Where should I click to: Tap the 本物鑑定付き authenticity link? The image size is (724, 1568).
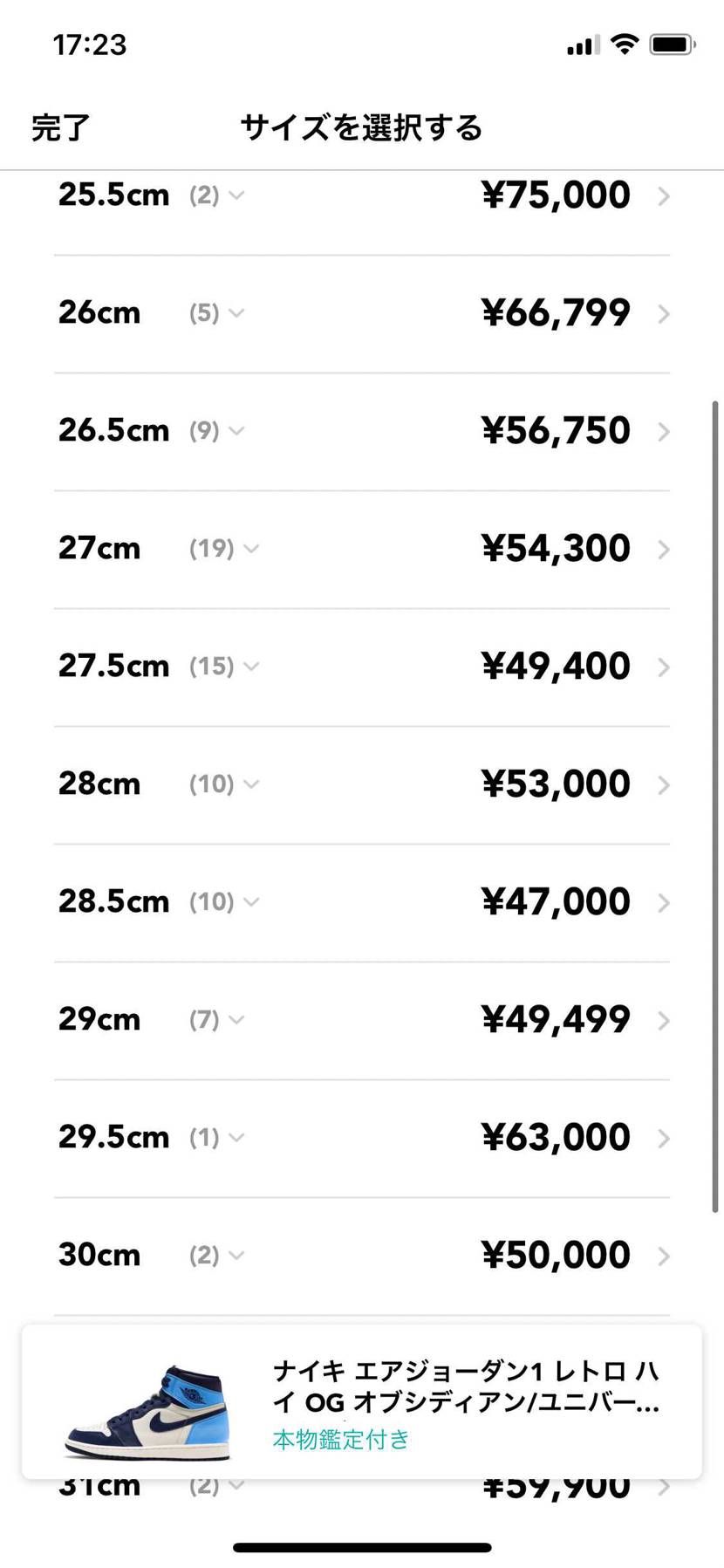click(x=341, y=1439)
